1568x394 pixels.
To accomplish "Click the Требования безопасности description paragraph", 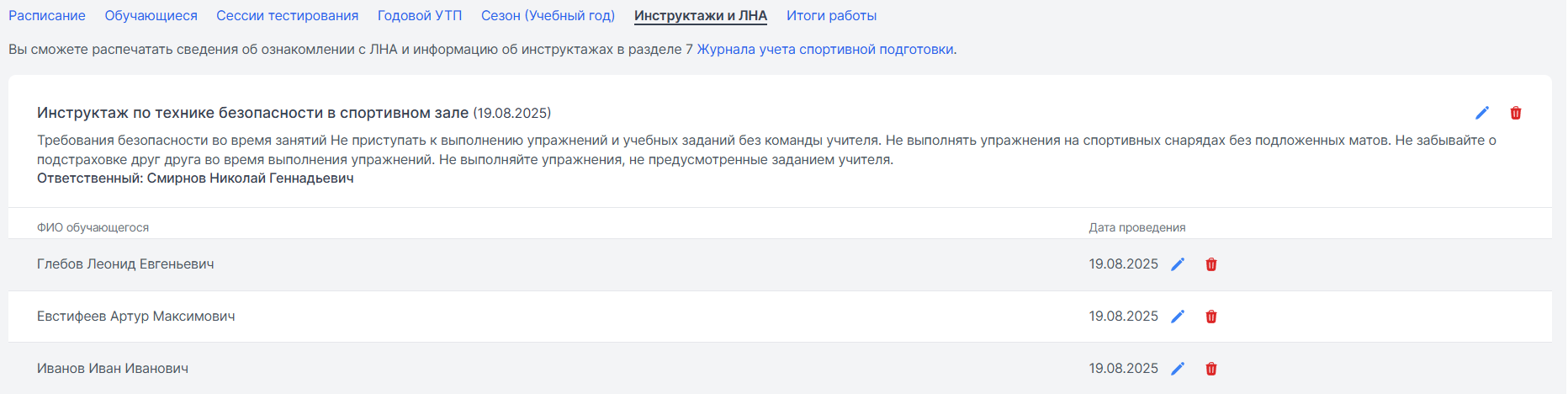I will [x=766, y=150].
